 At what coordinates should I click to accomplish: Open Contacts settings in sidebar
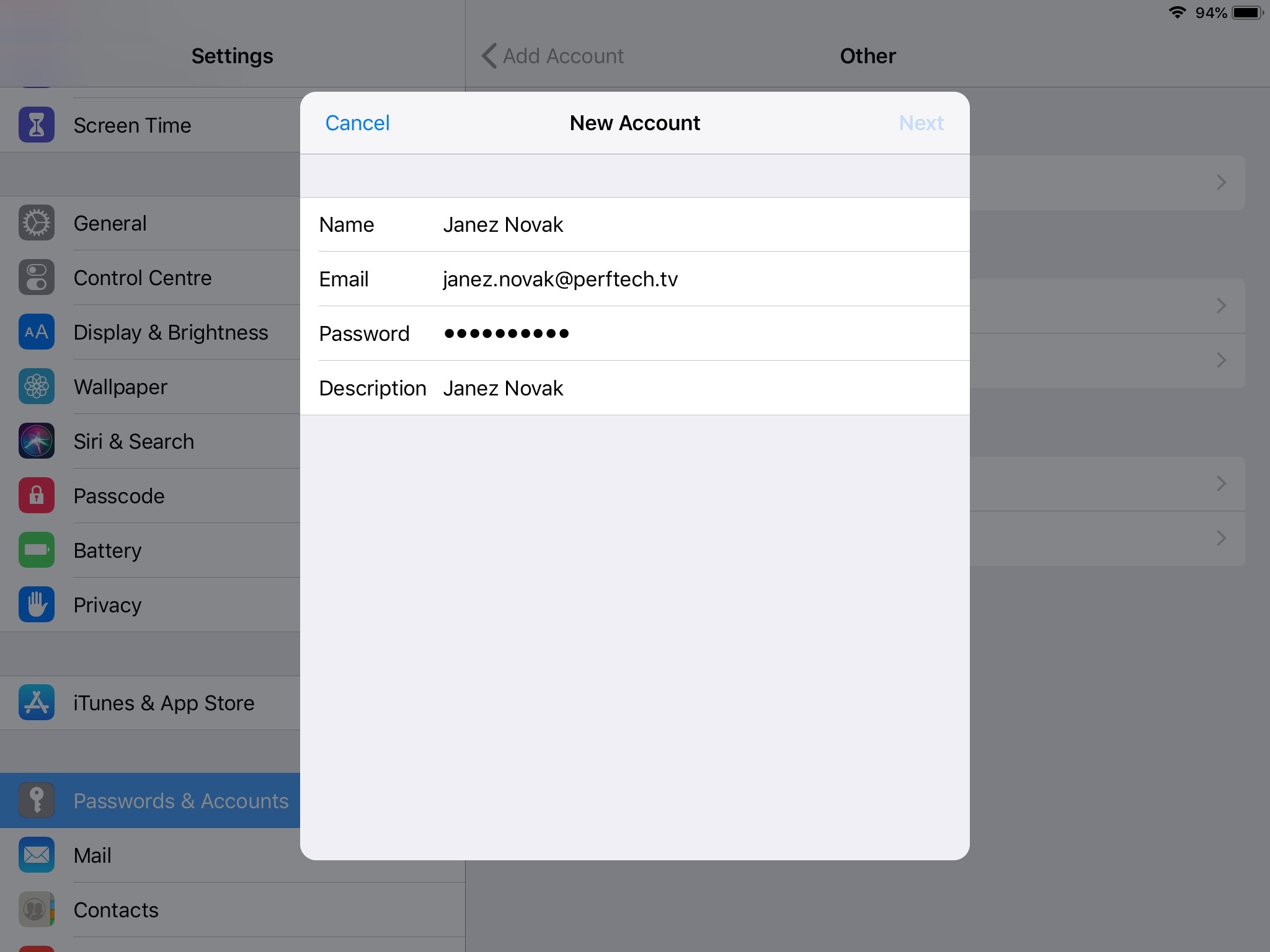click(x=233, y=910)
